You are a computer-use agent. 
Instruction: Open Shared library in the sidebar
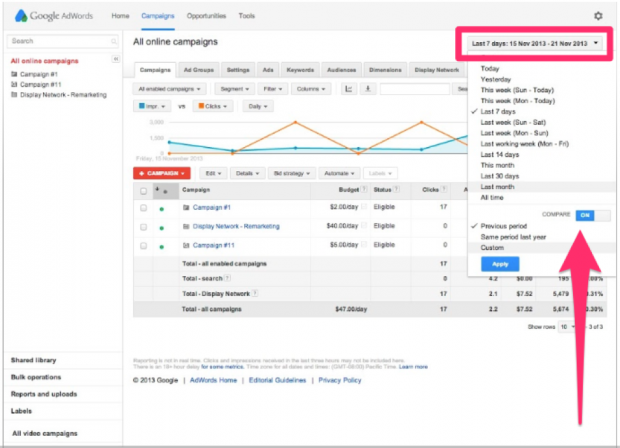[x=34, y=360]
